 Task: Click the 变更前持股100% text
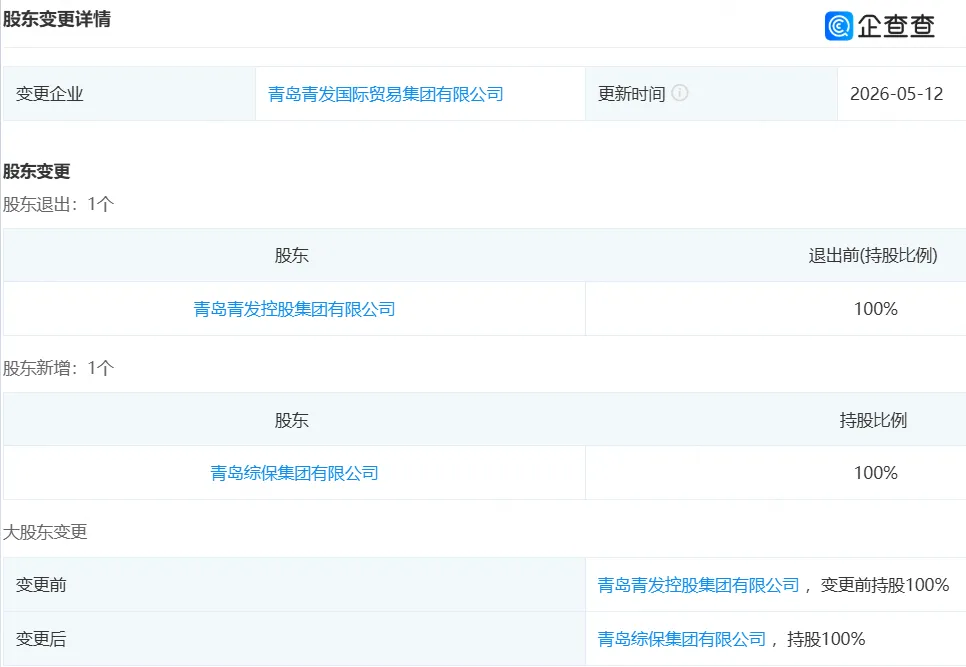[x=885, y=585]
